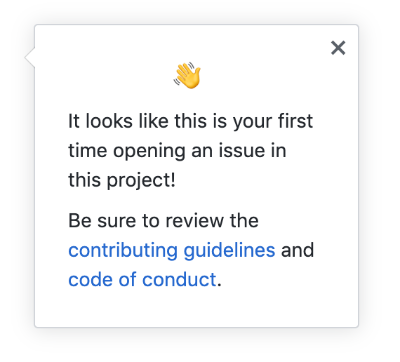Screen dimensions: 400x362
Task: Click the word 'and' after guidelines link
Action: pyautogui.click(x=297, y=250)
